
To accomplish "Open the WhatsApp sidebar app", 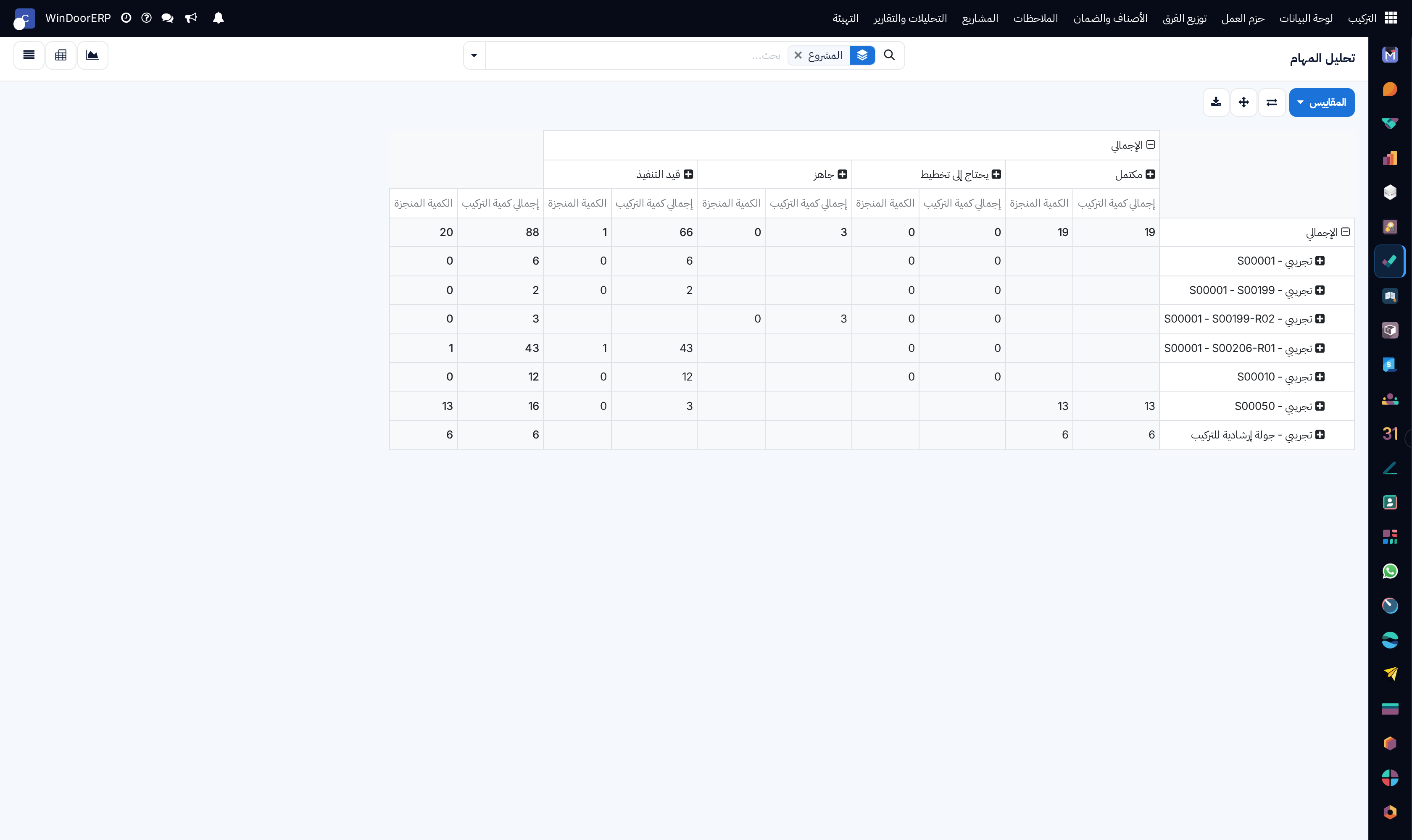I will coord(1390,571).
